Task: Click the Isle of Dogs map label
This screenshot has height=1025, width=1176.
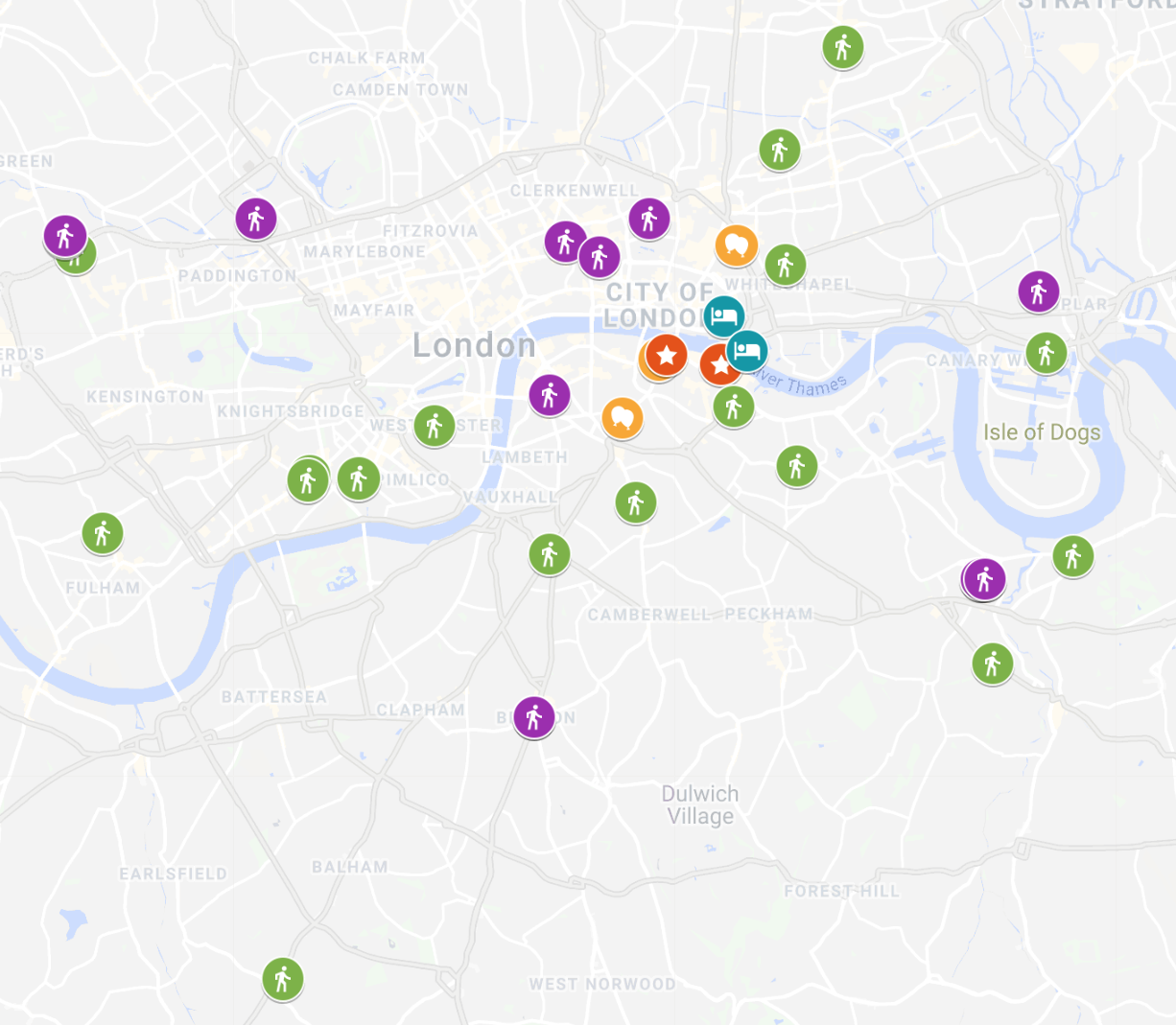Action: [x=1042, y=432]
